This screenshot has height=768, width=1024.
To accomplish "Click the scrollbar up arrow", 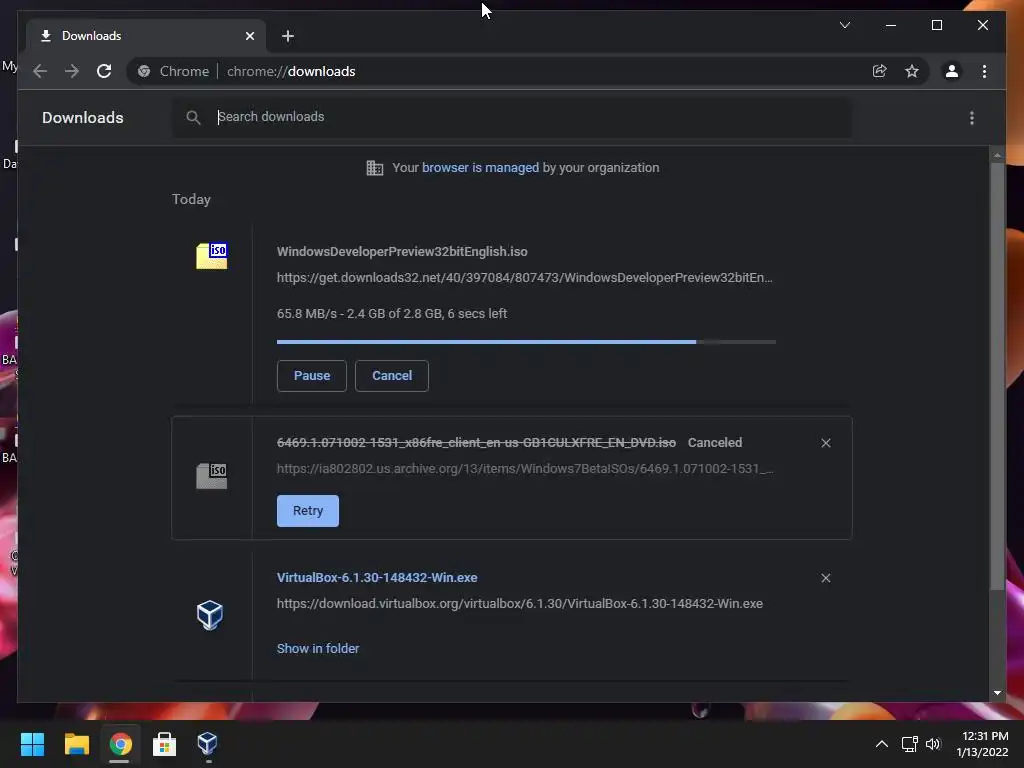I will 997,155.
